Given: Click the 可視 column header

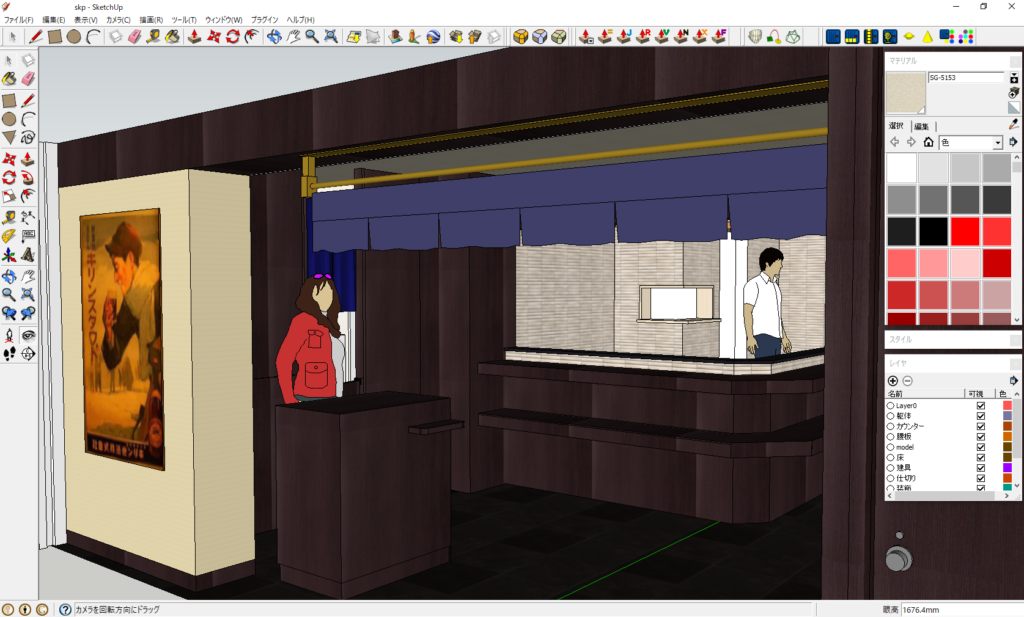Looking at the screenshot, I should point(976,394).
